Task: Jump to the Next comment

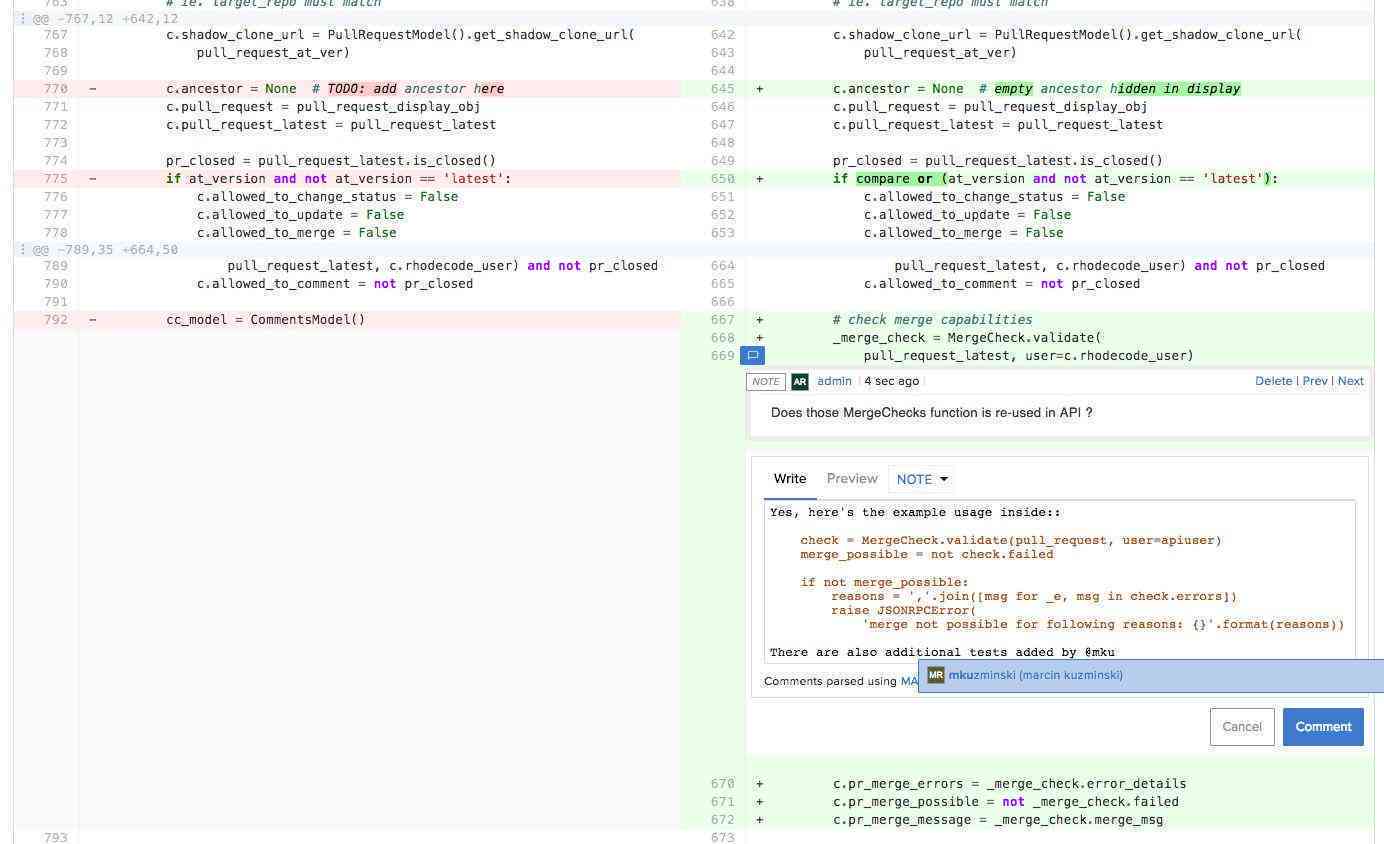Action: (1350, 381)
